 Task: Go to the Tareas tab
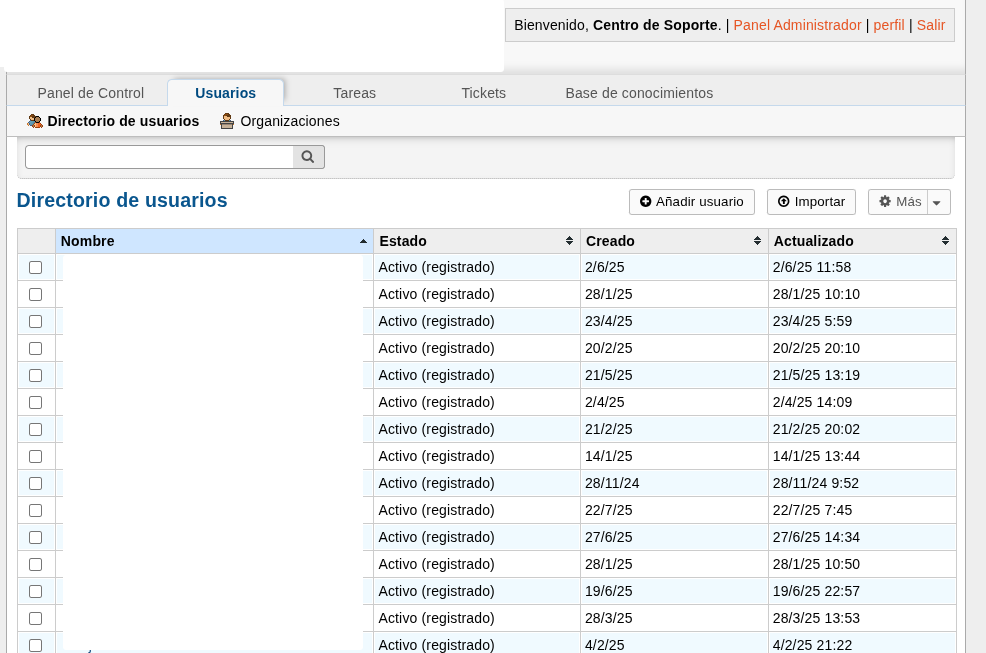click(x=354, y=93)
